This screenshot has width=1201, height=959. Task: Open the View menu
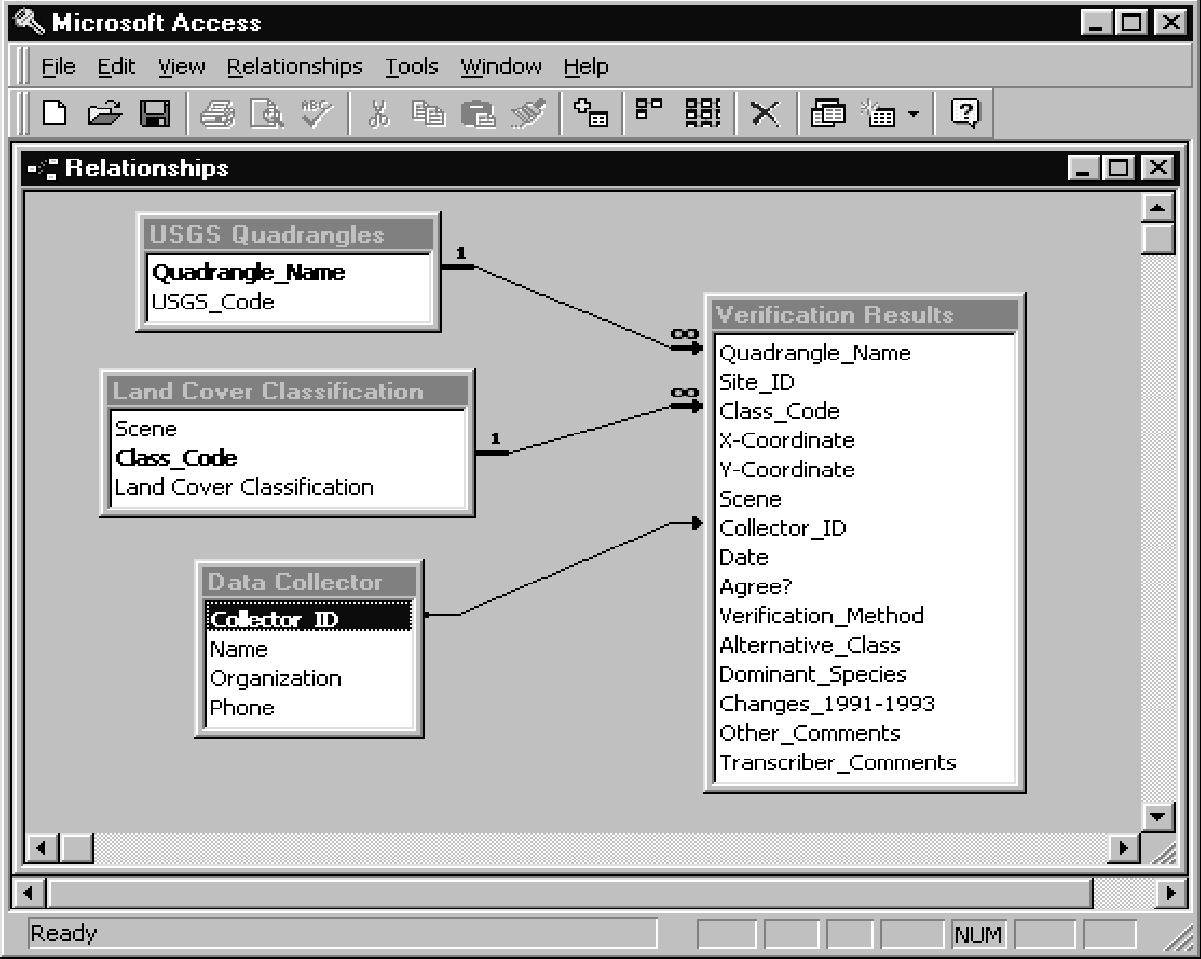pos(181,67)
